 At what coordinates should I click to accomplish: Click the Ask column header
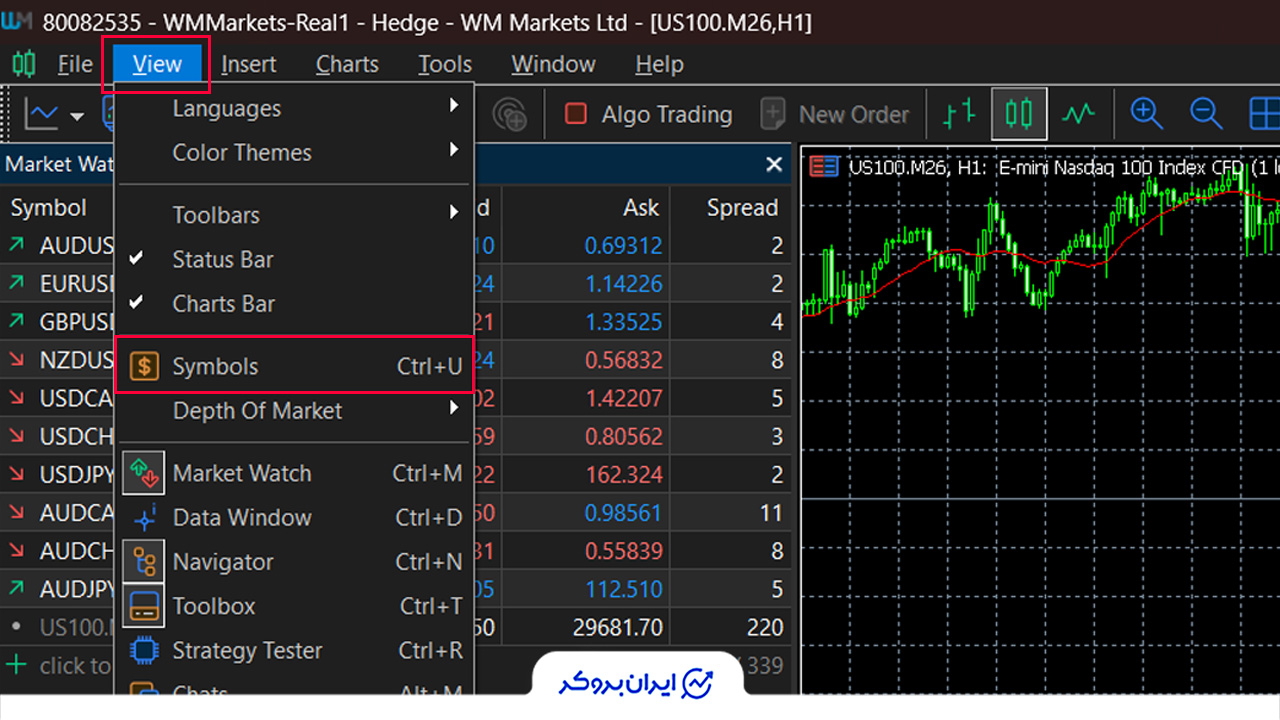click(x=641, y=207)
